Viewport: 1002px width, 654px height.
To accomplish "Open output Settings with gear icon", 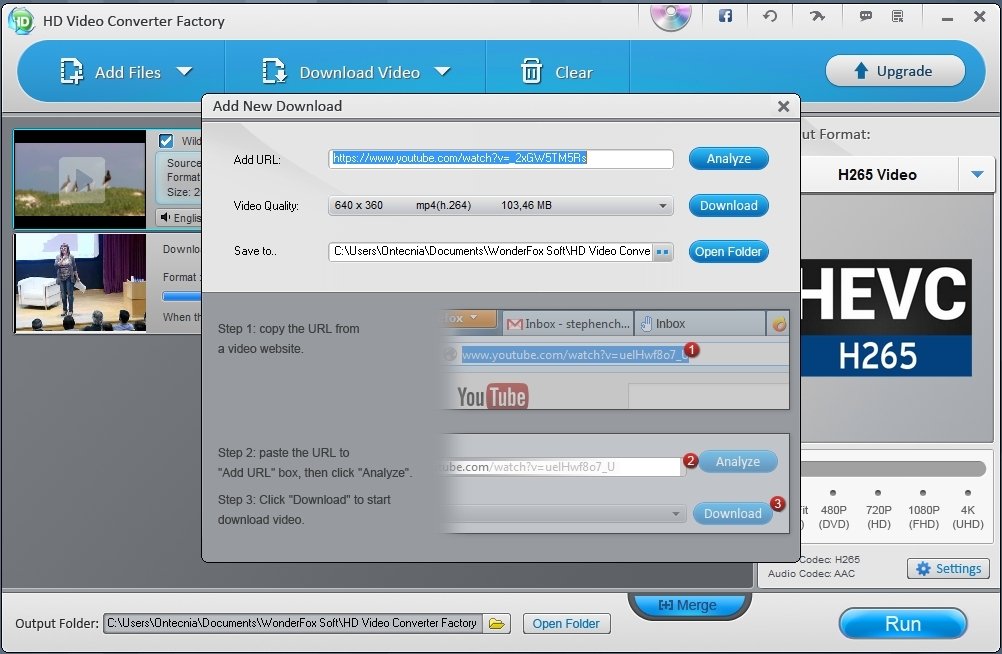I will tap(948, 568).
